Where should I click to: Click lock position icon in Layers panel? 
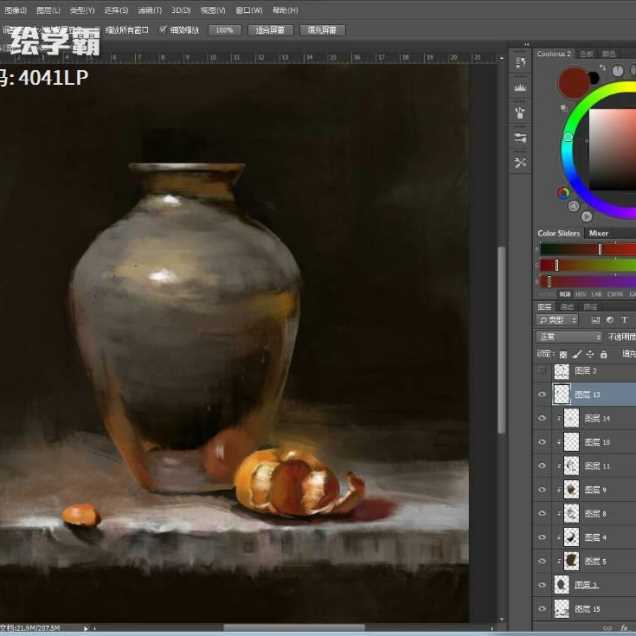pyautogui.click(x=590, y=355)
